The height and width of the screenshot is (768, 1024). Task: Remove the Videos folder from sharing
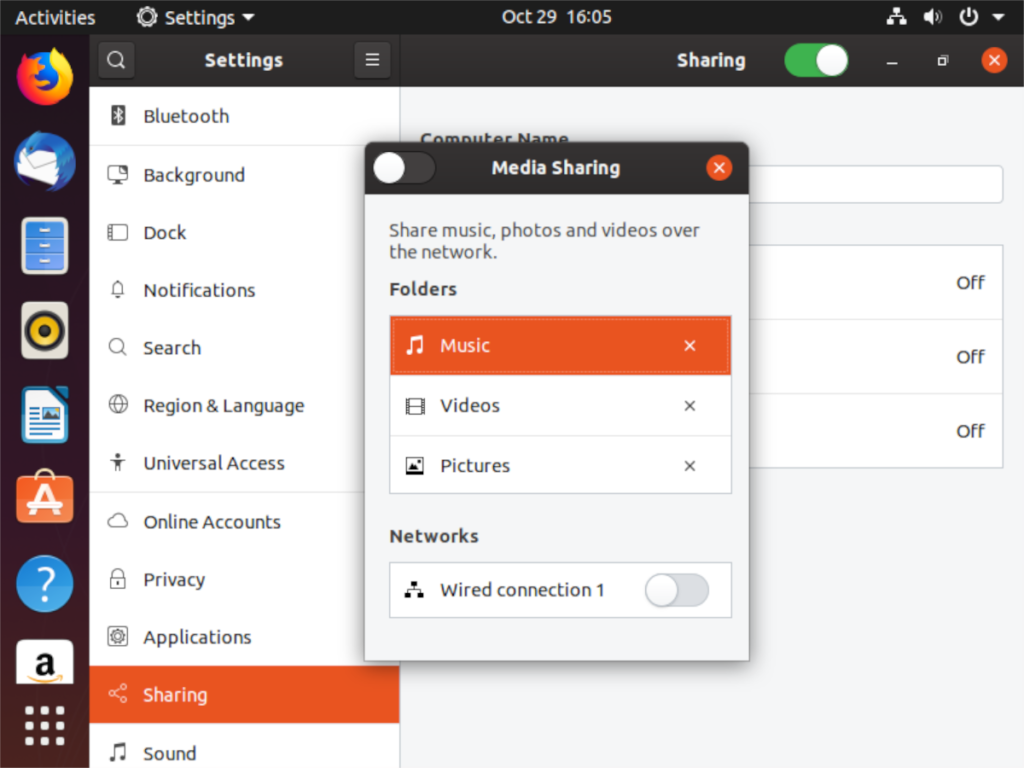tap(689, 406)
